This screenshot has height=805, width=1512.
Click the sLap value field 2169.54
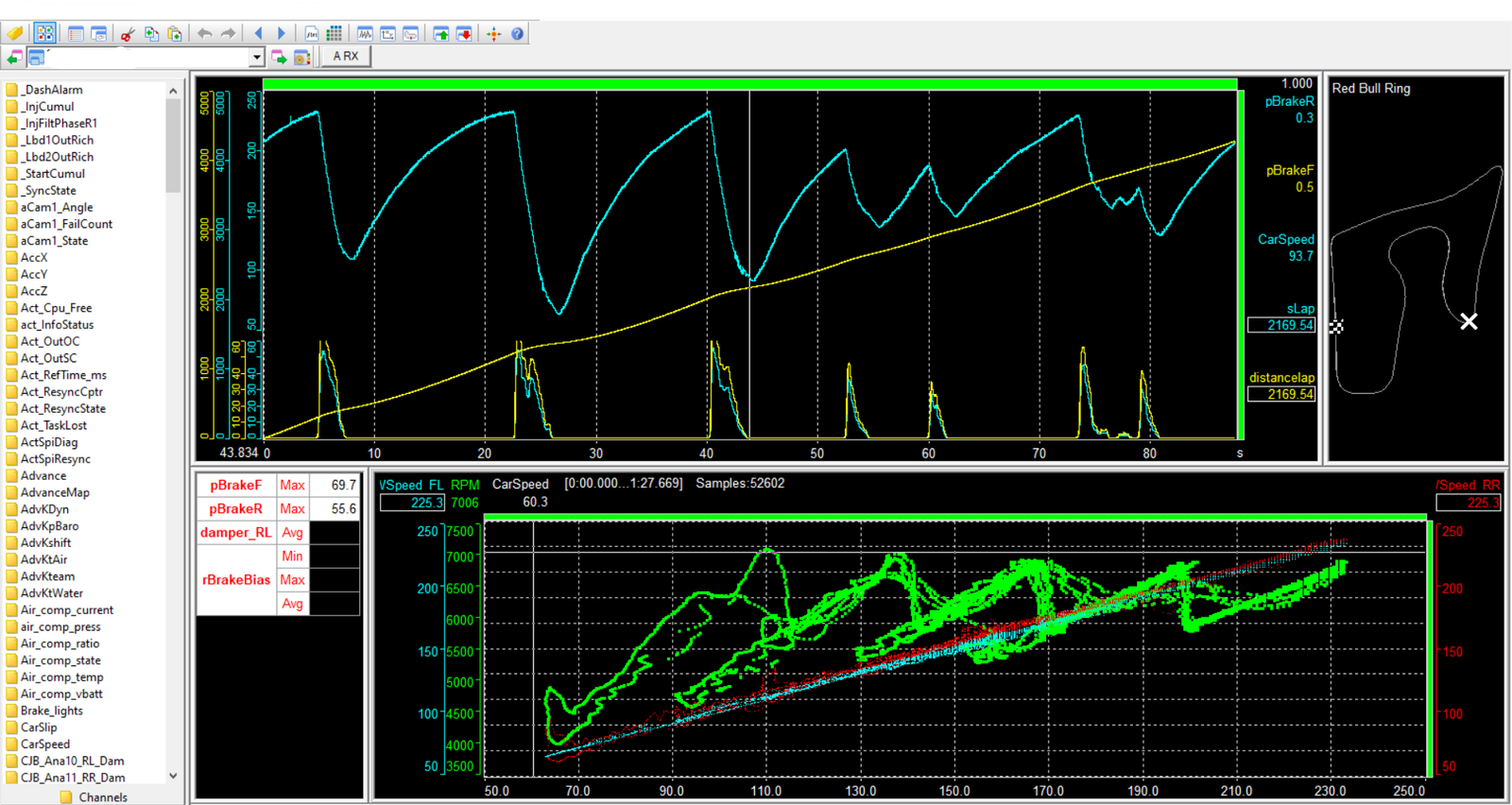tap(1281, 325)
